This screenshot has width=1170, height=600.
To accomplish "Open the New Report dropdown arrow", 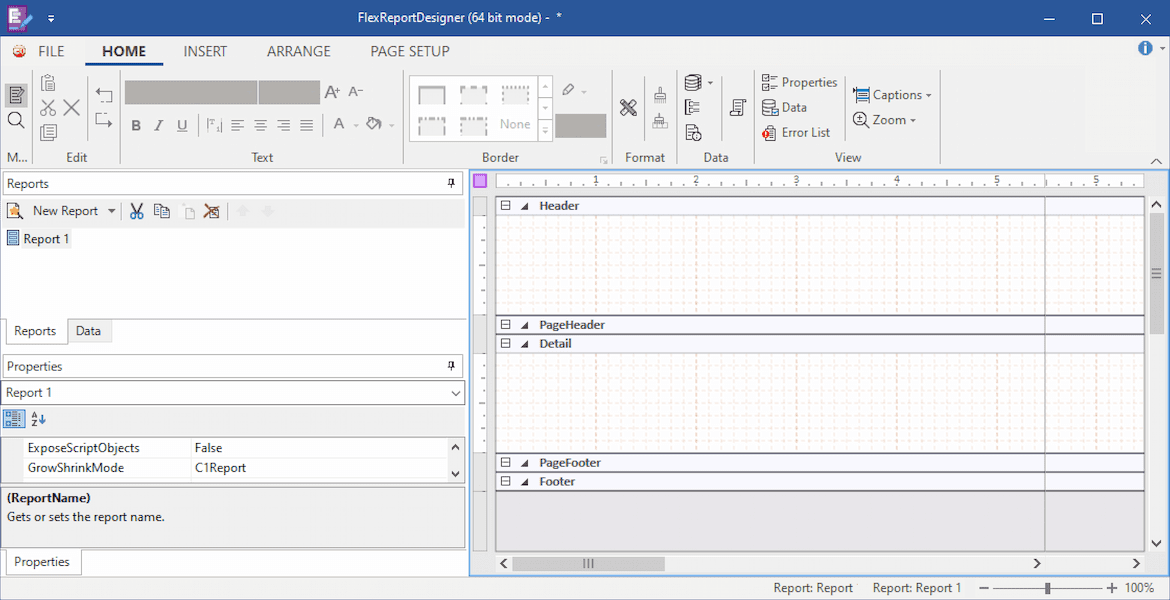I will (110, 210).
